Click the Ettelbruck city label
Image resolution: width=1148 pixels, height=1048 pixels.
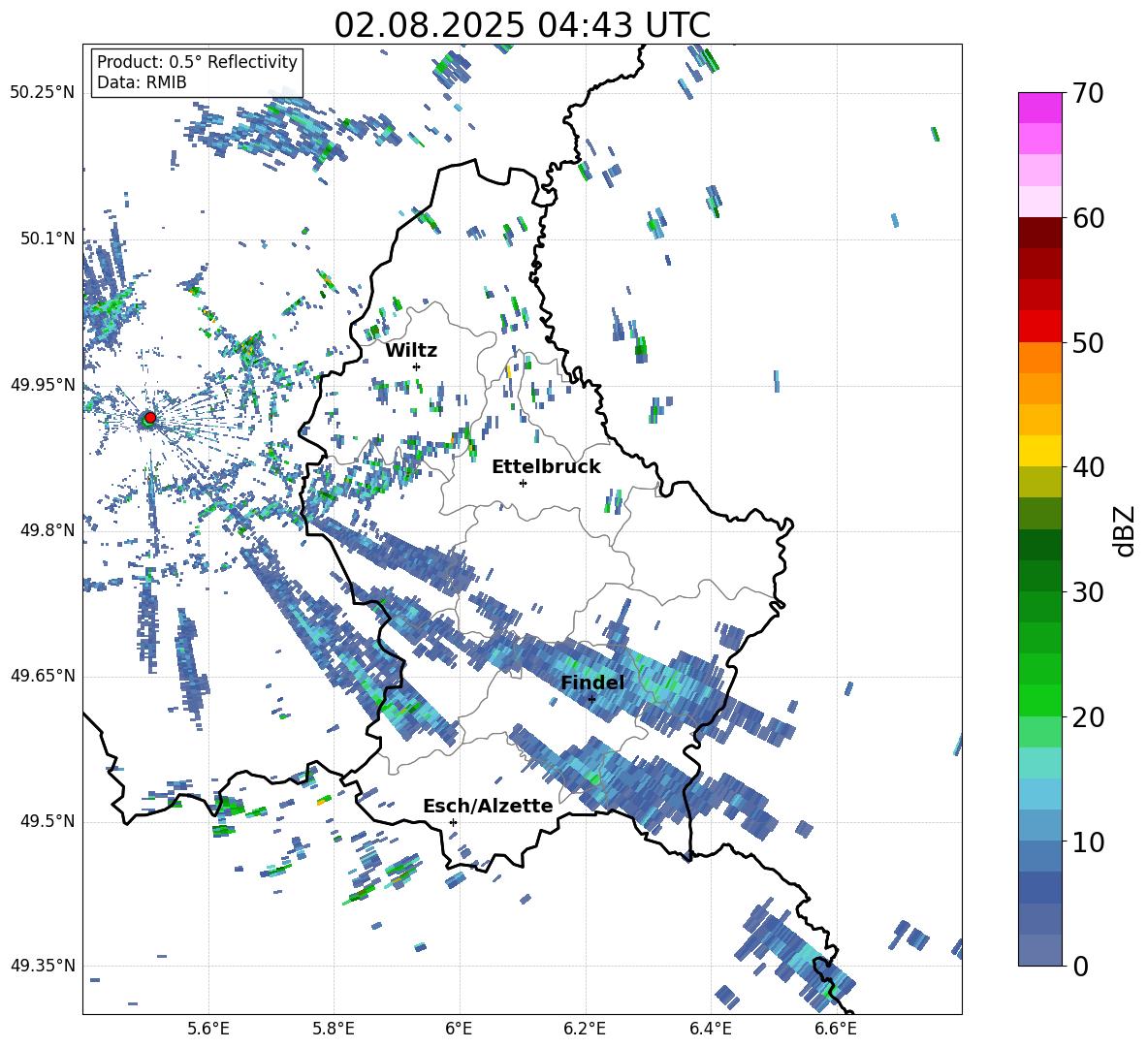click(546, 467)
